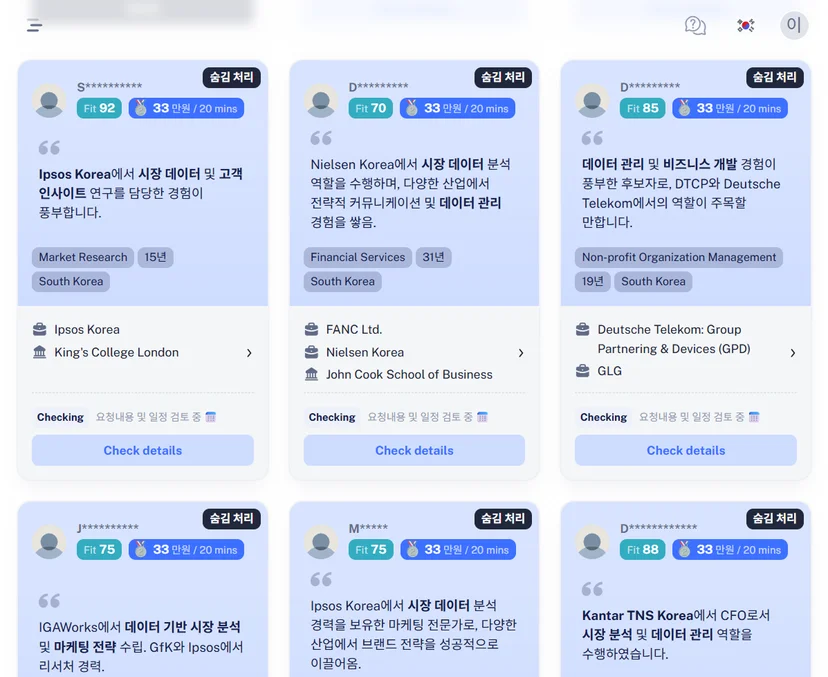
Task: Select the avatar on the Fit 85 card
Action: (x=592, y=100)
